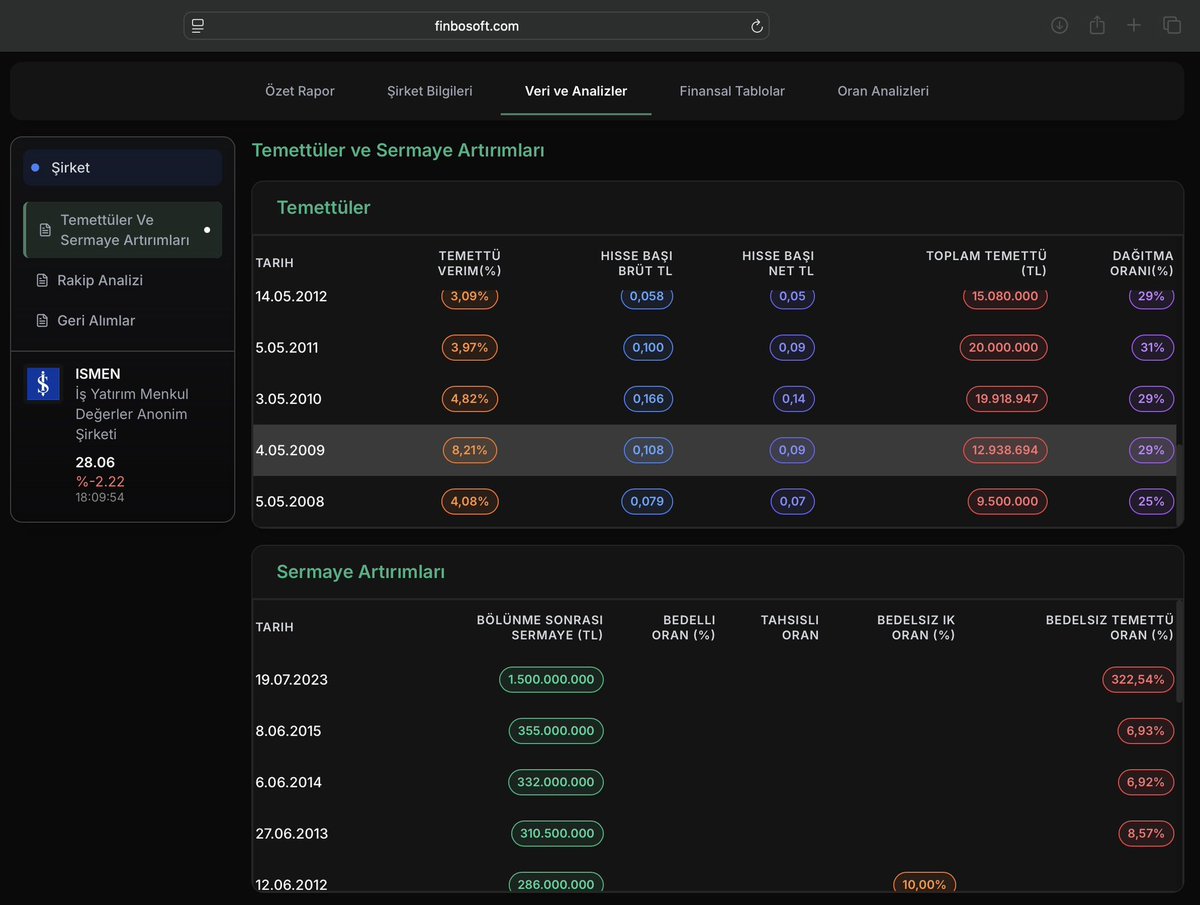This screenshot has width=1200, height=905.
Task: Select the 19.07.2023 capital increase date
Action: [292, 680]
